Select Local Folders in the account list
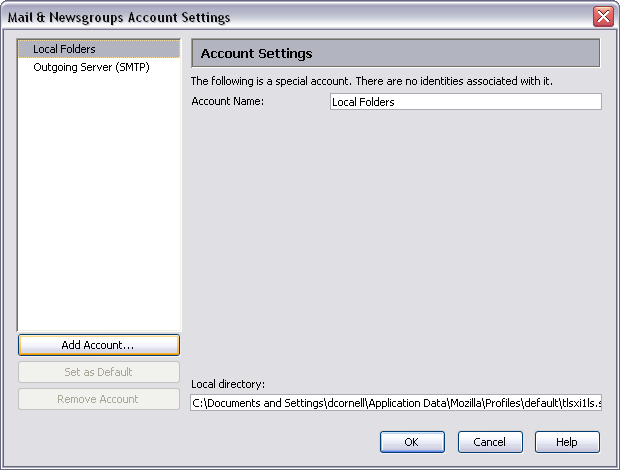 (x=64, y=49)
